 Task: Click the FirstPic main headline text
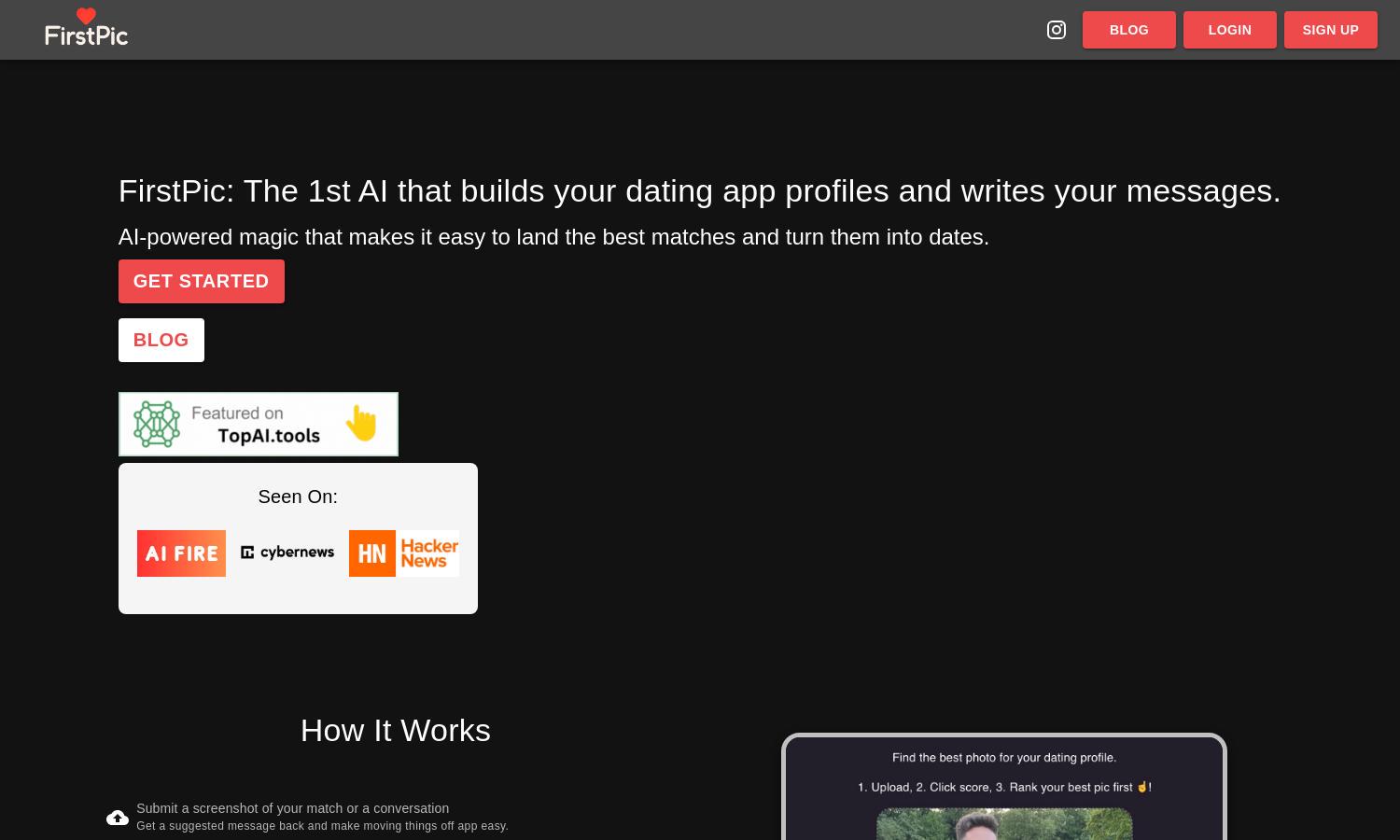pos(700,190)
